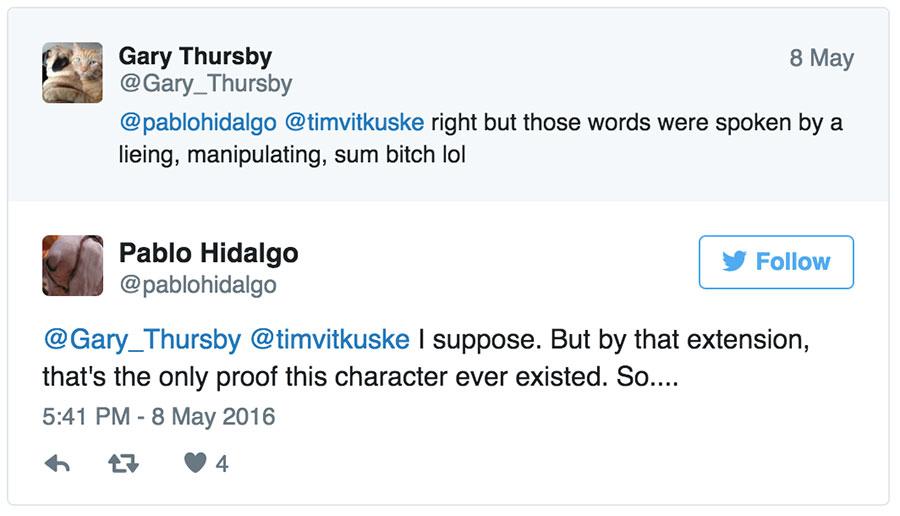This screenshot has height=516, width=900.
Task: Open @Gary_Thursby mention in Pablo's reply
Action: click(142, 339)
